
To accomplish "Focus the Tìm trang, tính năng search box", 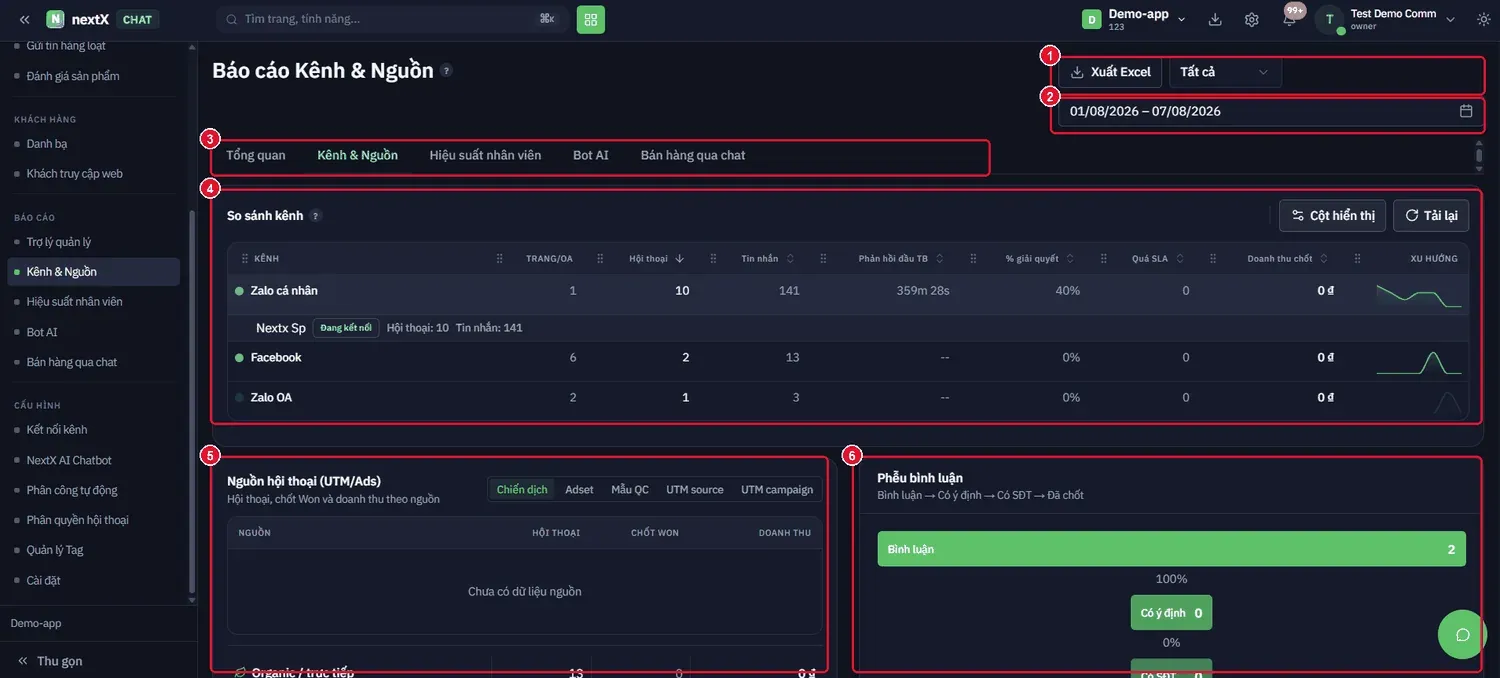I will [x=393, y=19].
